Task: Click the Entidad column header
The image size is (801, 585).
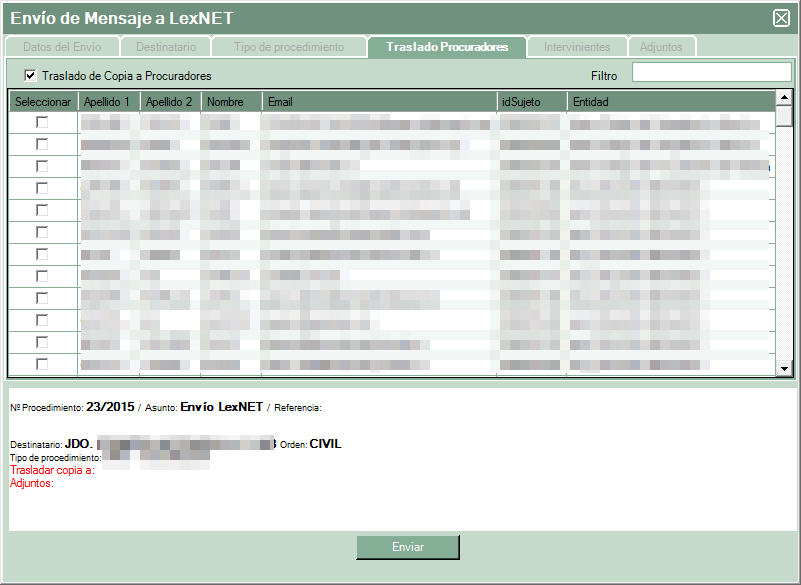Action: (670, 102)
